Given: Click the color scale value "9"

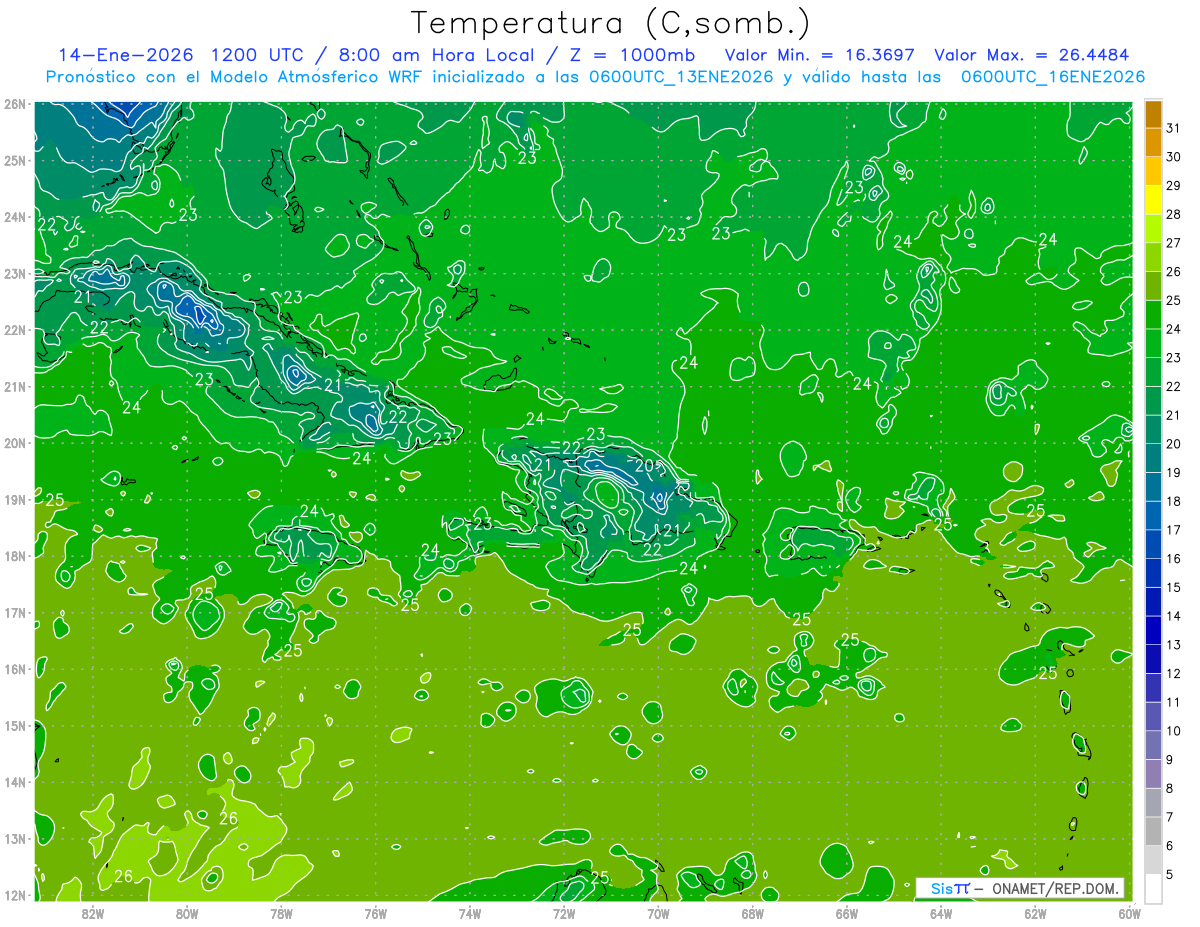Looking at the screenshot, I should 1171,760.
